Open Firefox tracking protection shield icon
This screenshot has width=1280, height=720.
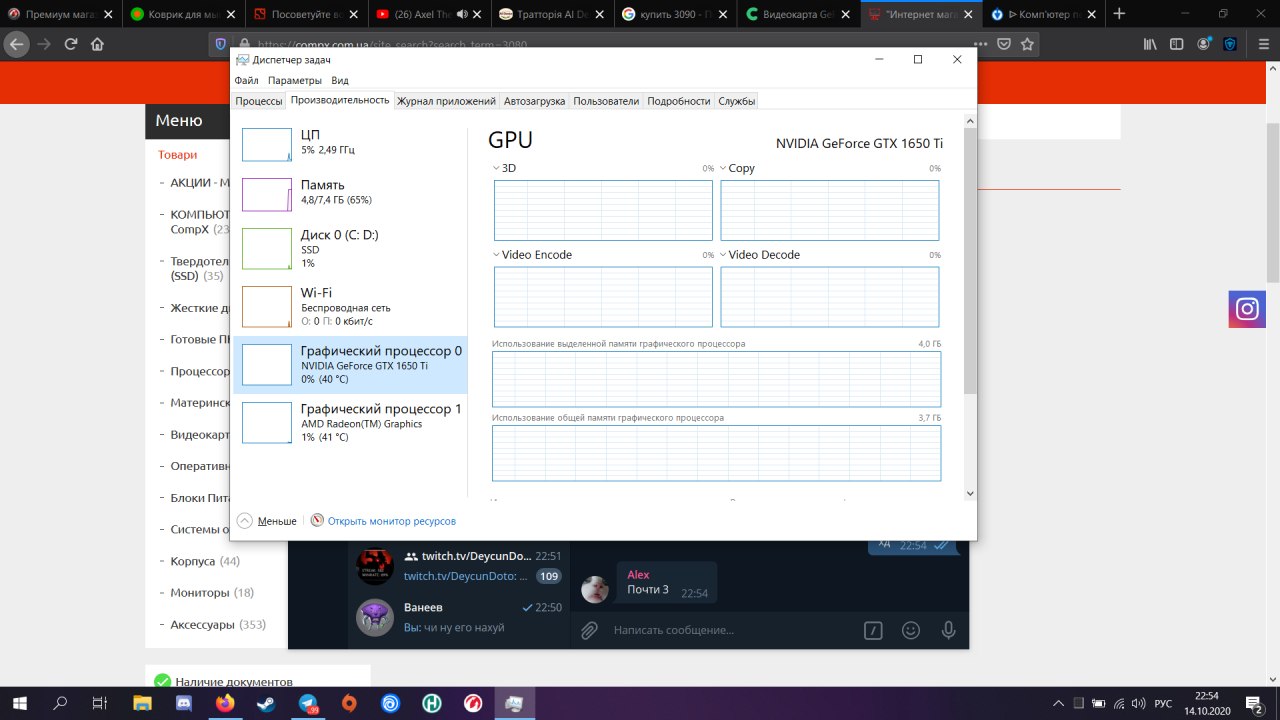[x=220, y=44]
